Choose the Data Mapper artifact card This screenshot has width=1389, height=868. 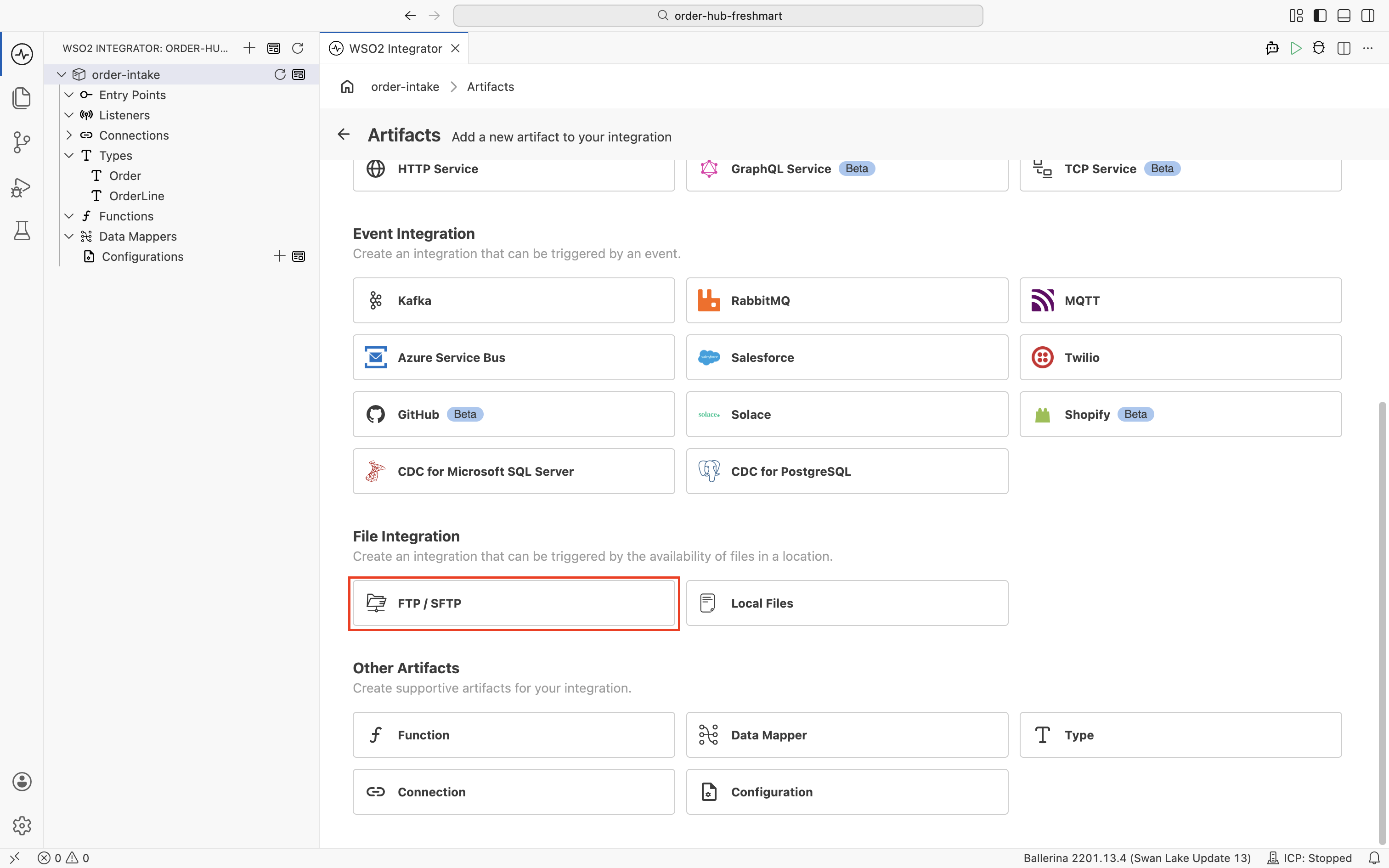847,735
